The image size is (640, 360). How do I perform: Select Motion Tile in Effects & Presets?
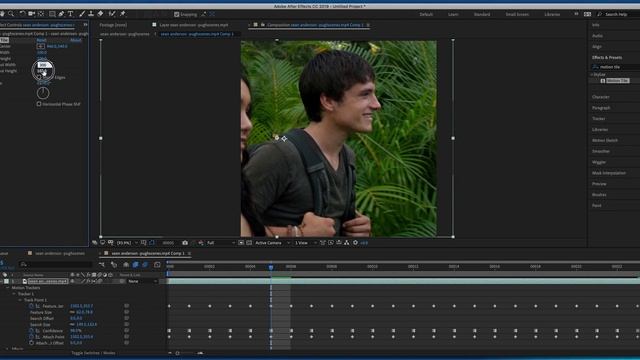pos(617,81)
